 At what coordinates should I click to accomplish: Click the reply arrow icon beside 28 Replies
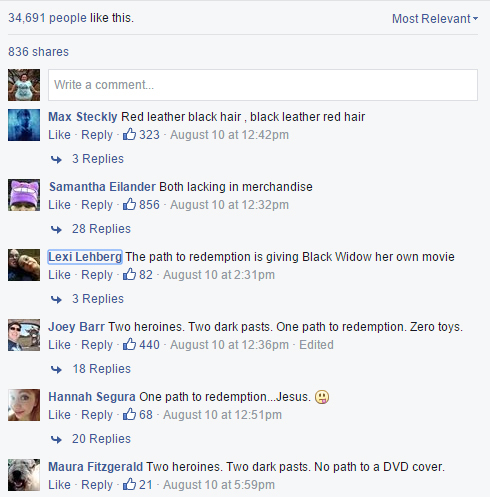(56, 229)
